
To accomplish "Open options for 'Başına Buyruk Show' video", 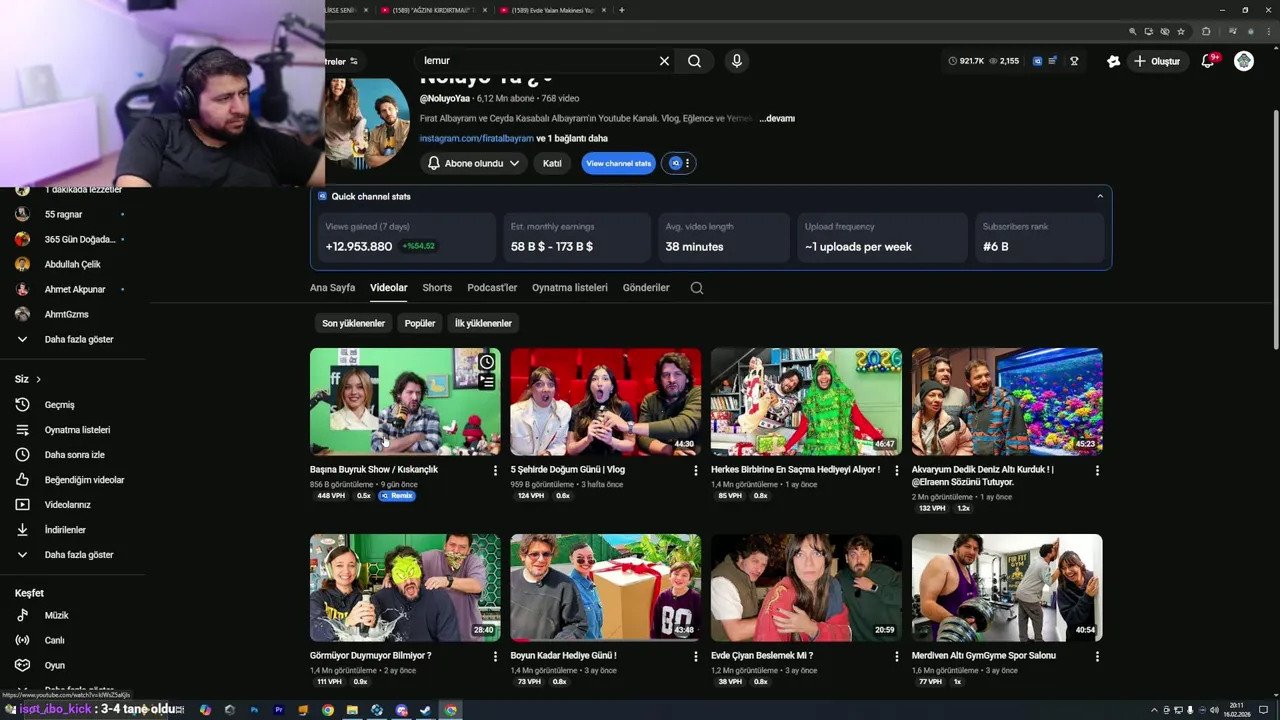I will 495,470.
